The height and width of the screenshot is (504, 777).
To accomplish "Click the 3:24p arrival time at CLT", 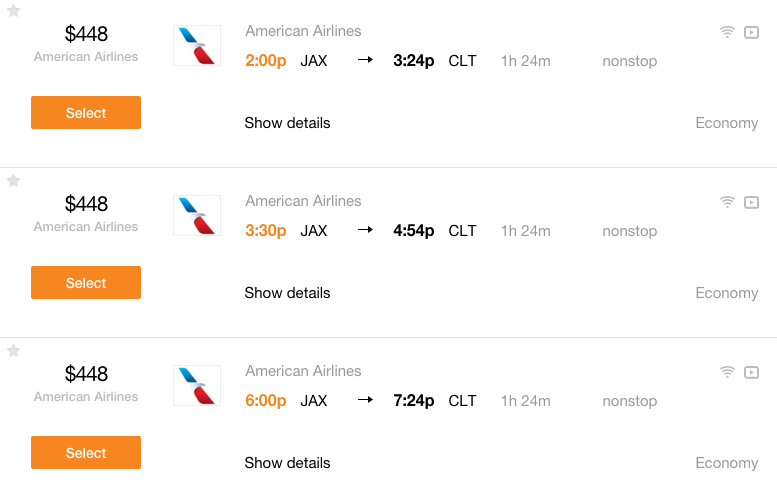I will click(414, 60).
